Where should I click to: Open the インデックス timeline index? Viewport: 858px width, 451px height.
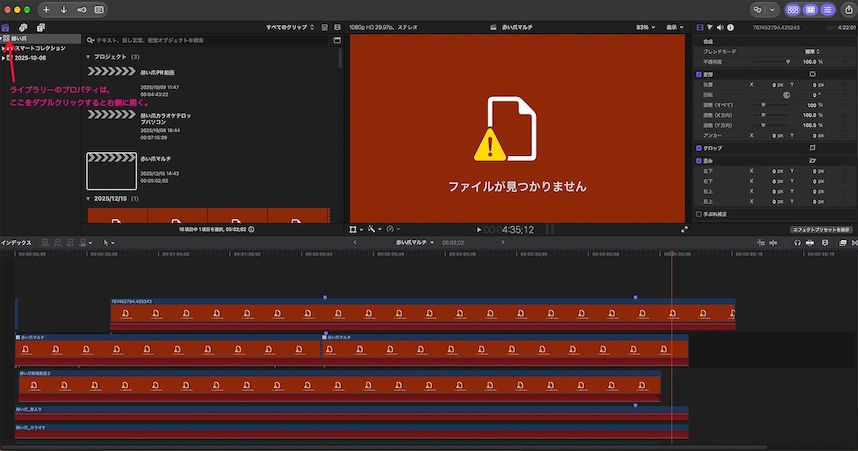[x=16, y=242]
